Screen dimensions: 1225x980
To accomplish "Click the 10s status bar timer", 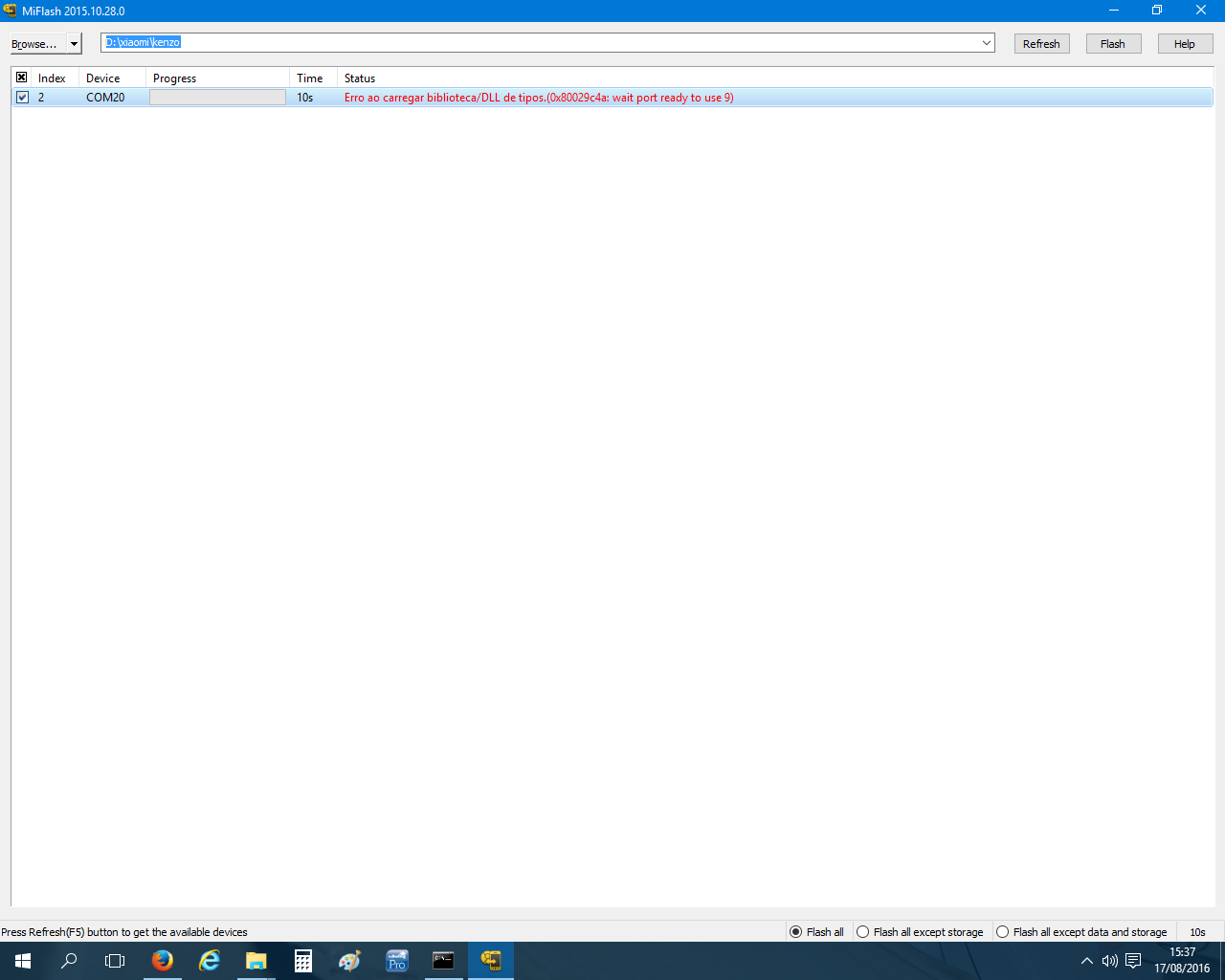I will coord(1198,932).
